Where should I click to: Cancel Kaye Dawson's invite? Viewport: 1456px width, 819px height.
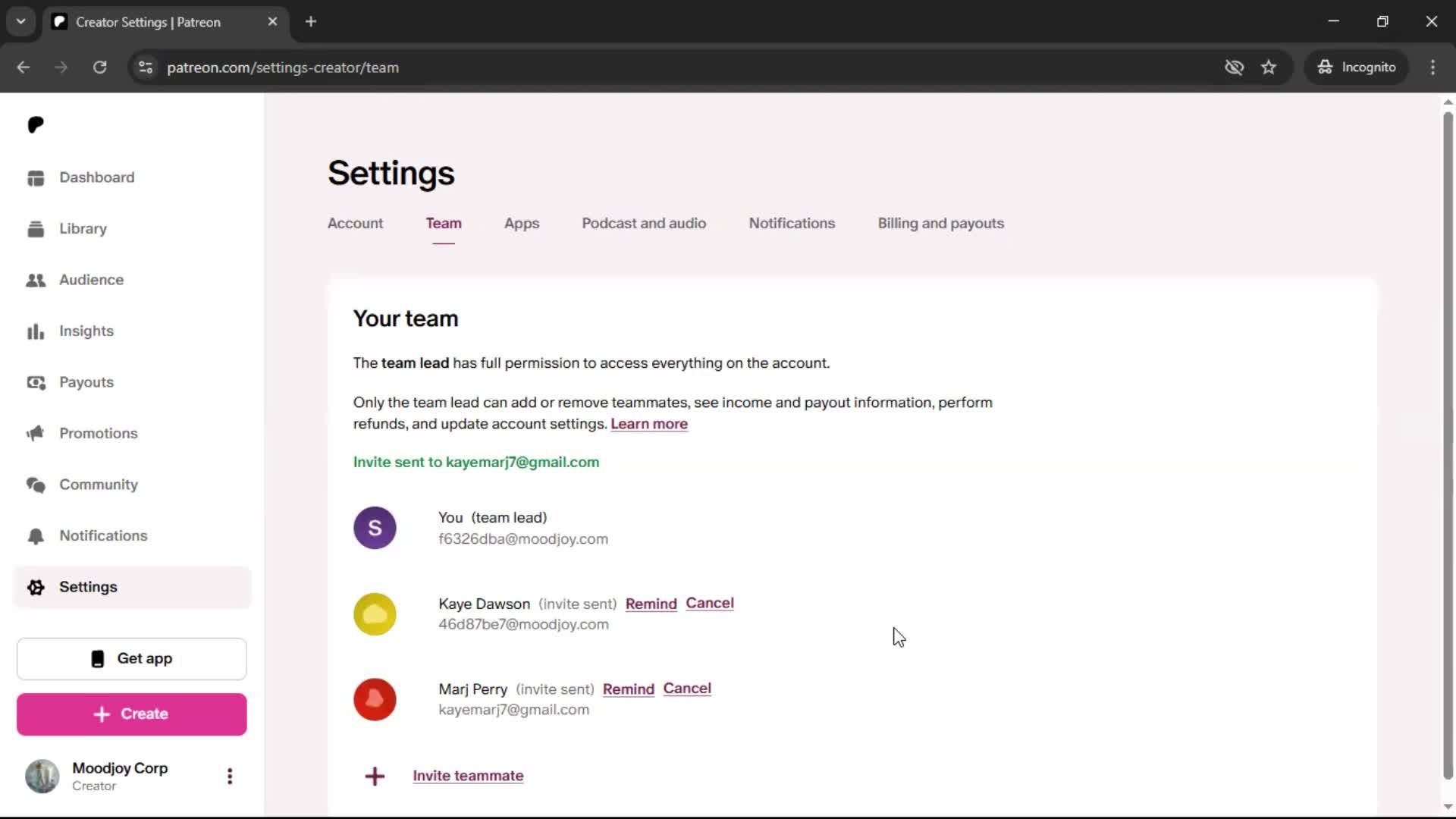point(710,604)
